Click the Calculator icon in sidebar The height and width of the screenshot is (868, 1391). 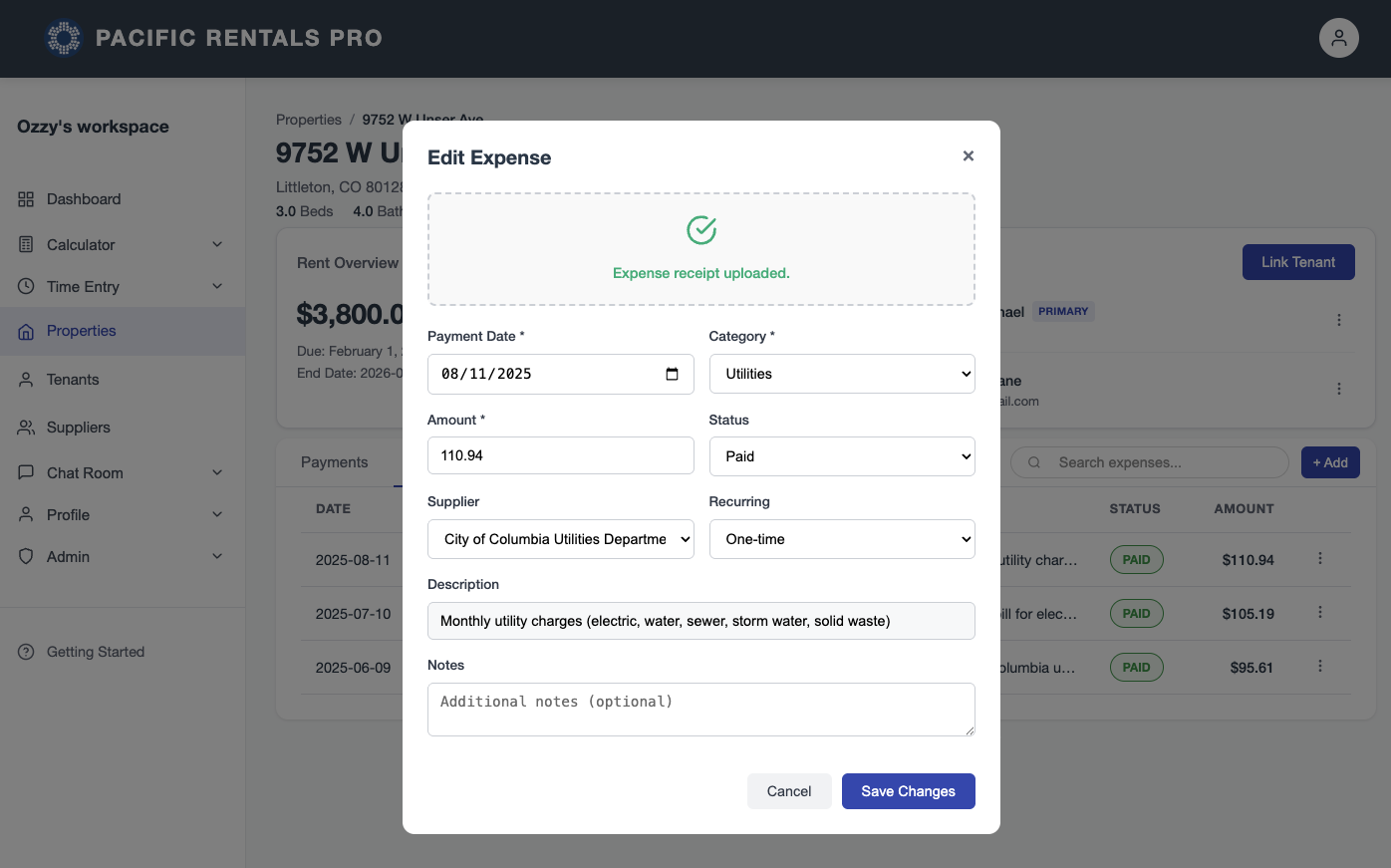(26, 244)
